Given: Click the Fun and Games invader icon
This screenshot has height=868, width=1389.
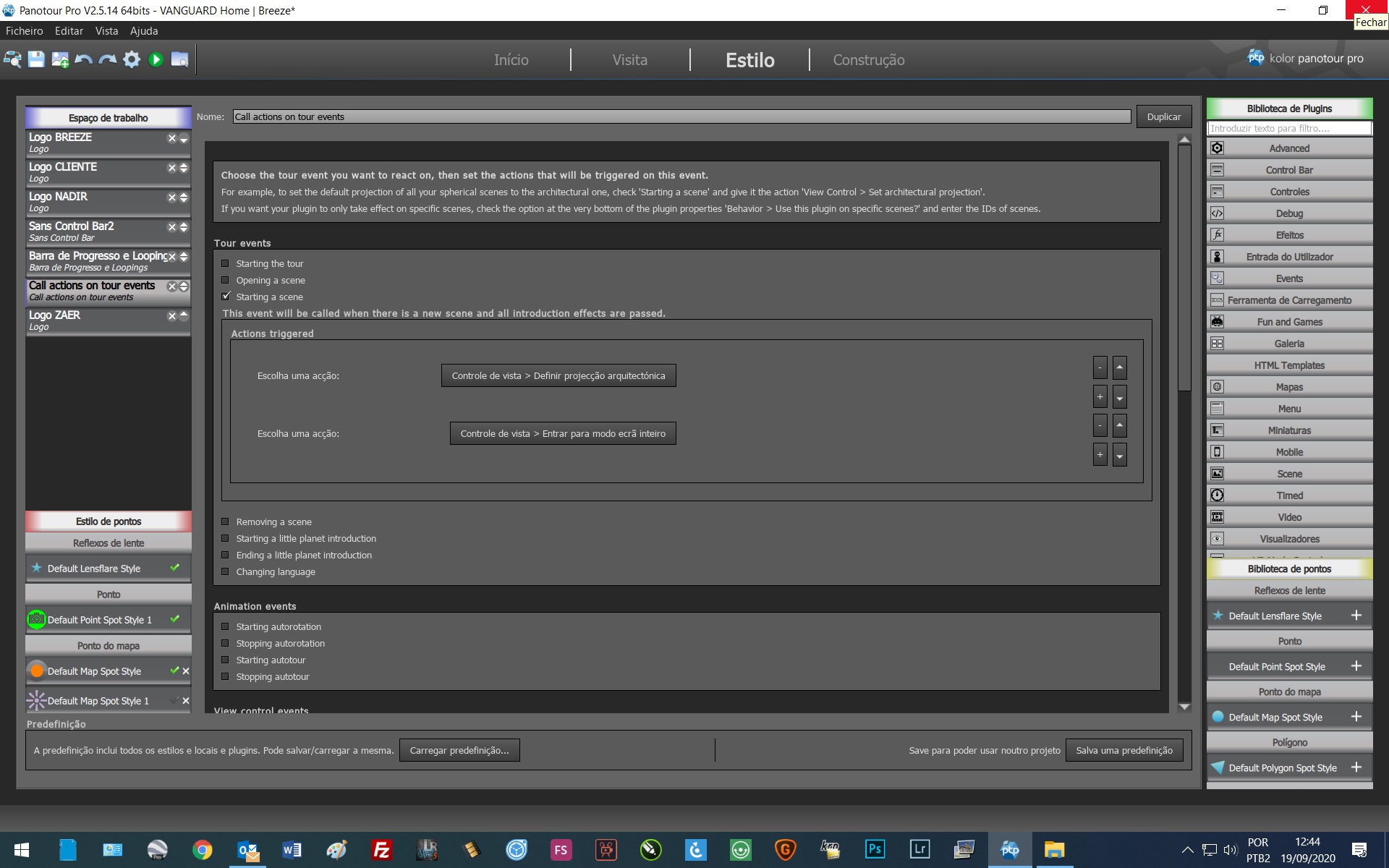Looking at the screenshot, I should [x=1218, y=322].
